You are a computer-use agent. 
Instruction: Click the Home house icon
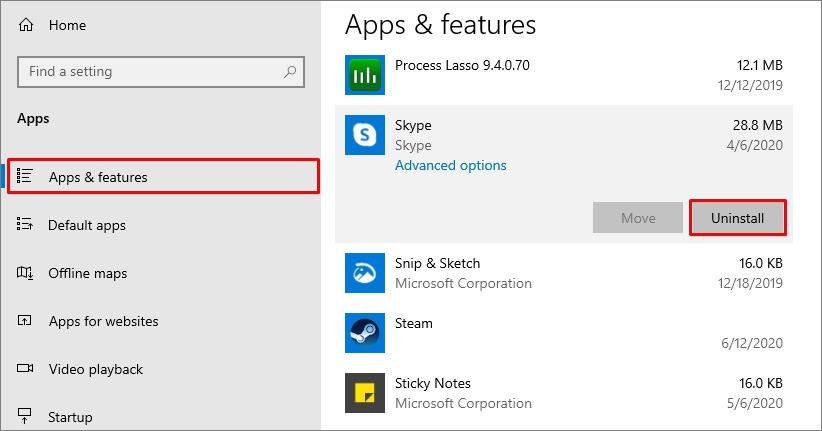pyautogui.click(x=26, y=25)
